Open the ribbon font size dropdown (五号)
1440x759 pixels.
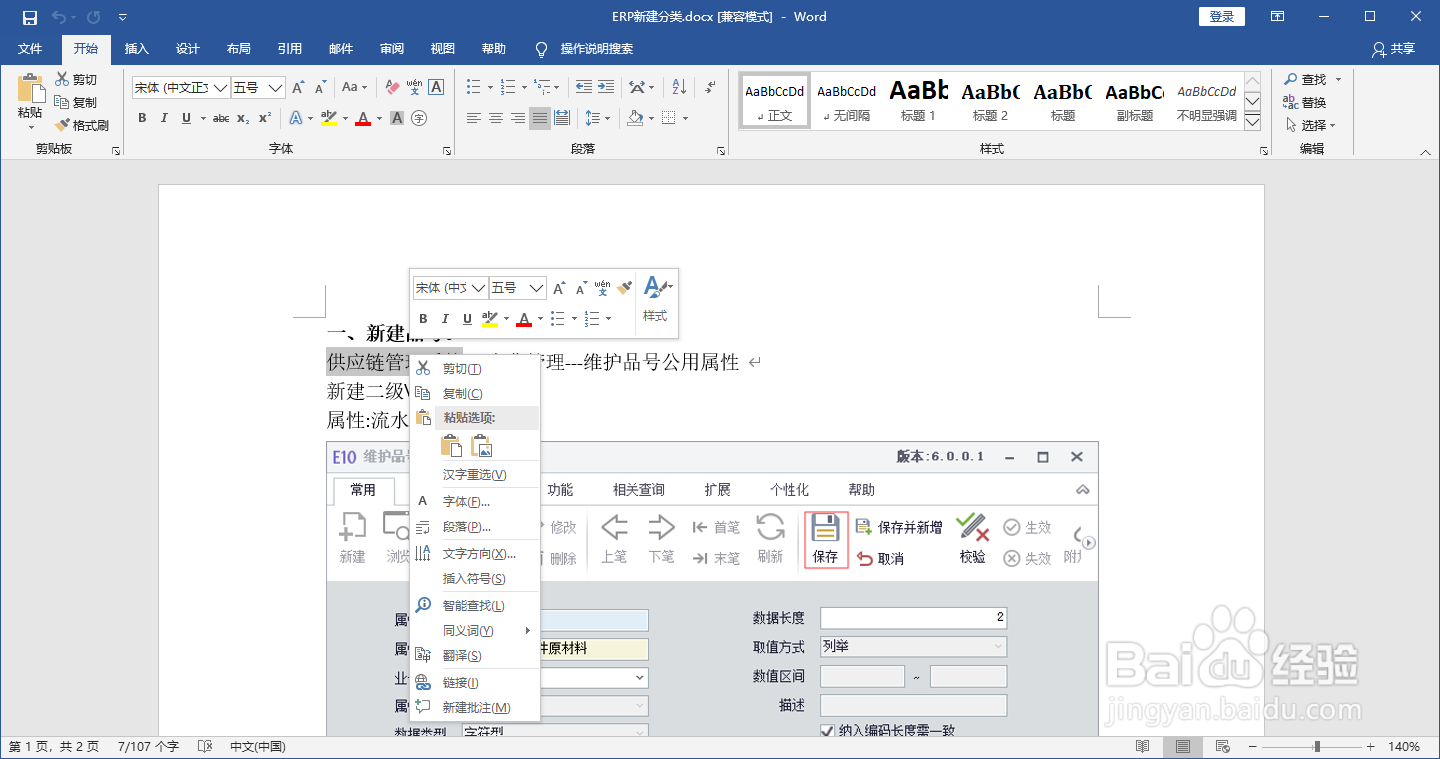point(276,88)
